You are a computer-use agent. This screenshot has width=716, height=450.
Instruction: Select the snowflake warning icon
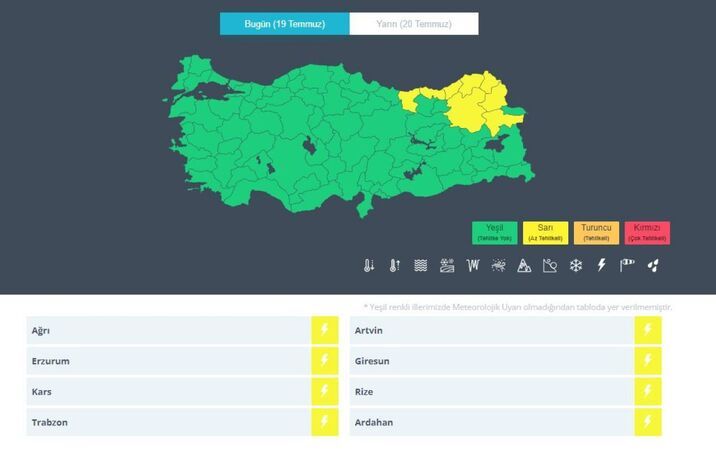tap(576, 265)
